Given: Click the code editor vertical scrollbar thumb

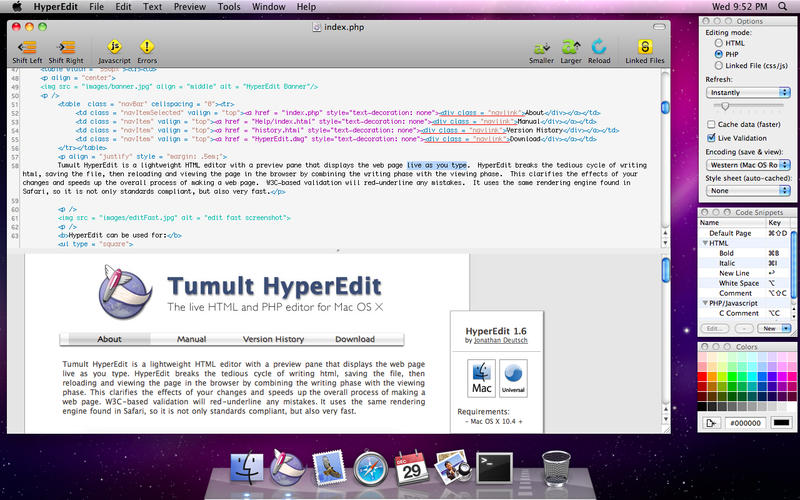Looking at the screenshot, I should coord(665,108).
